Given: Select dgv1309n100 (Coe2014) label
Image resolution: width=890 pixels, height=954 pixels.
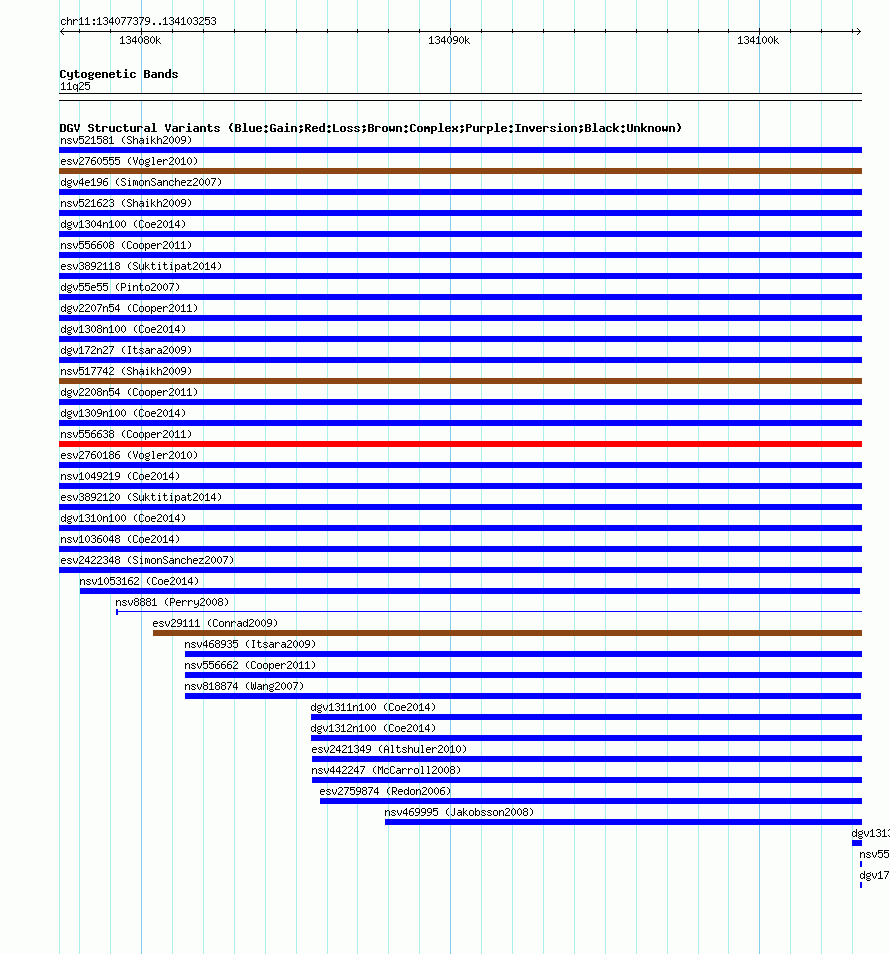Looking at the screenshot, I should 123,413.
